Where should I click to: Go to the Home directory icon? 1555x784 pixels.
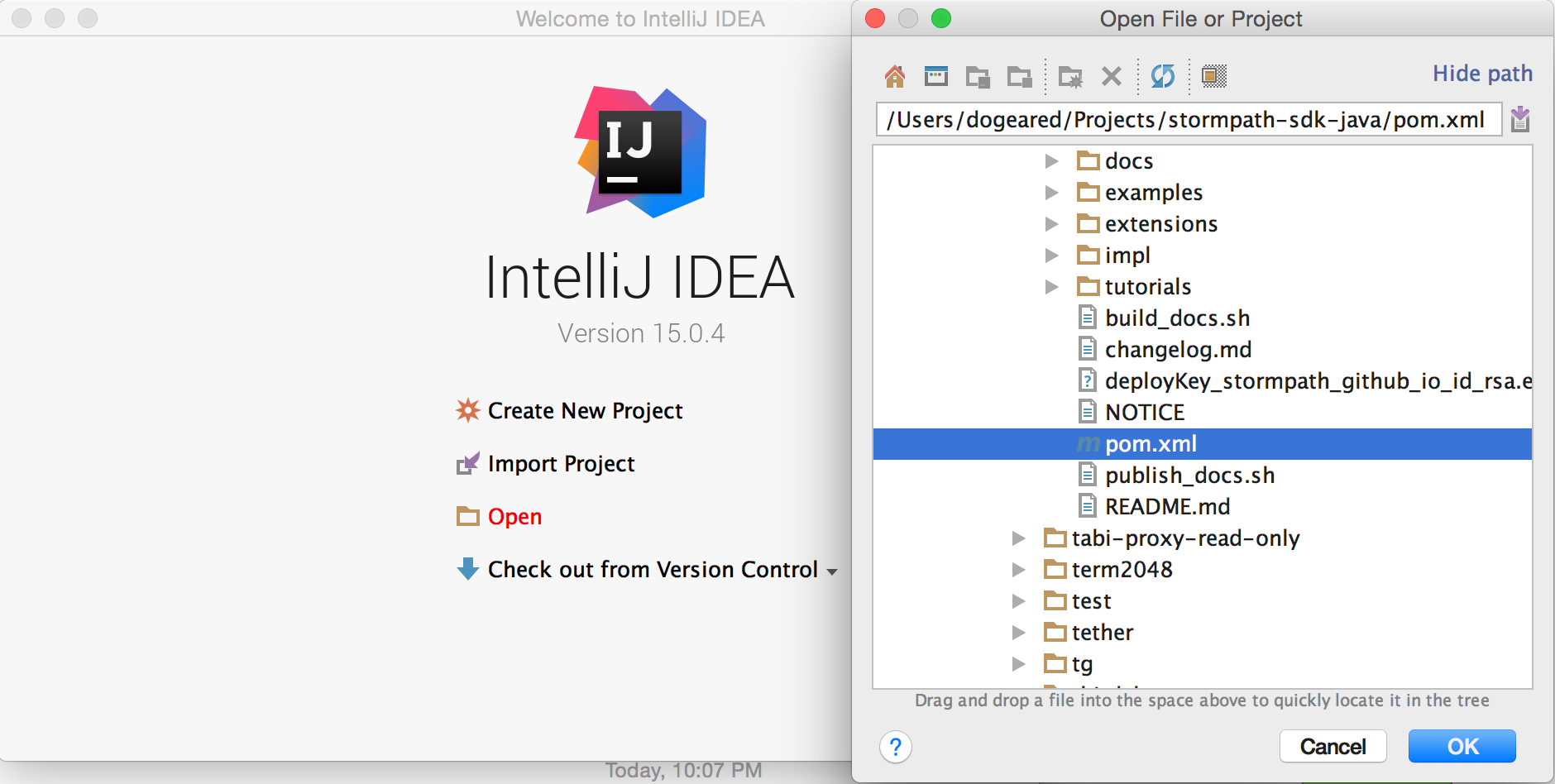pos(895,76)
